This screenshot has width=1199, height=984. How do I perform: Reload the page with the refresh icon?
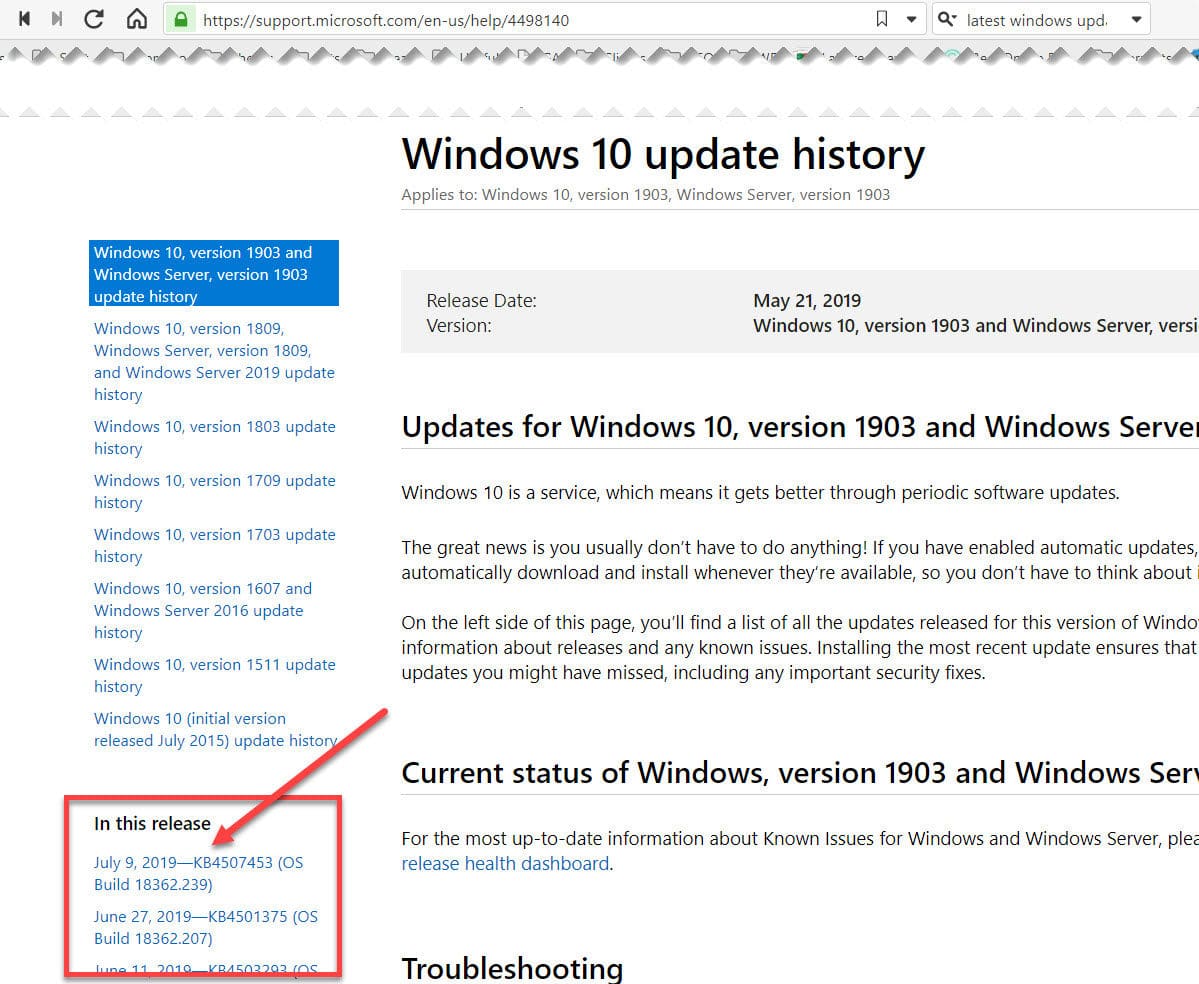pyautogui.click(x=94, y=19)
